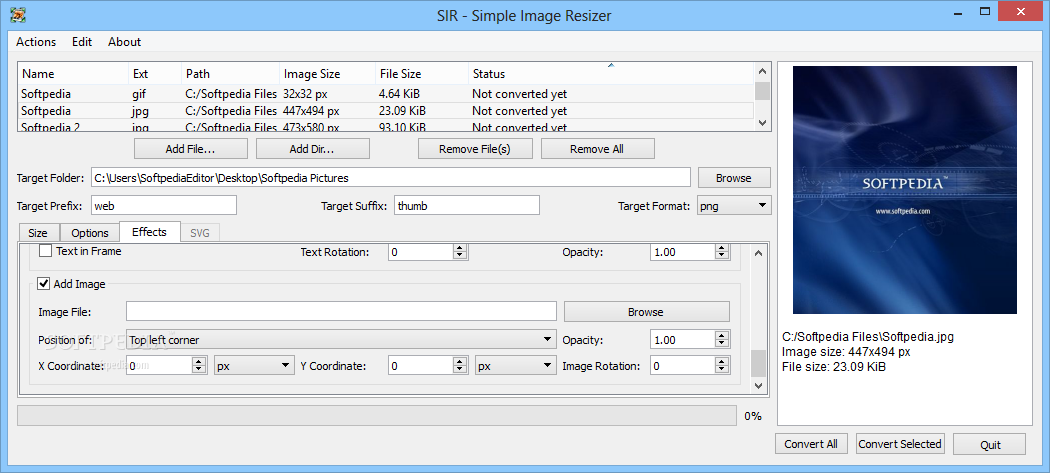Click Effects panel scrollbar down arrow
The image size is (1050, 473).
point(758,385)
